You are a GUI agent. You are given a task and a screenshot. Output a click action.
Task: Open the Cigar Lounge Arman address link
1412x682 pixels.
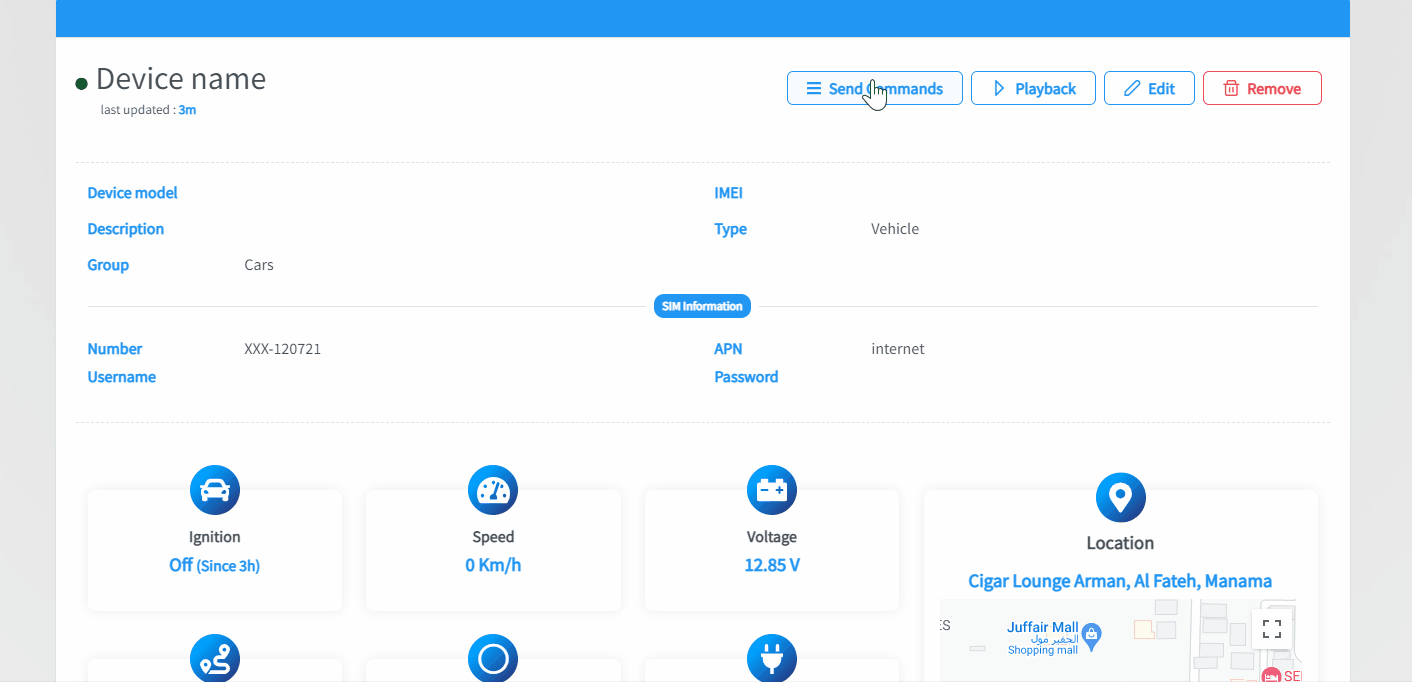point(1120,581)
